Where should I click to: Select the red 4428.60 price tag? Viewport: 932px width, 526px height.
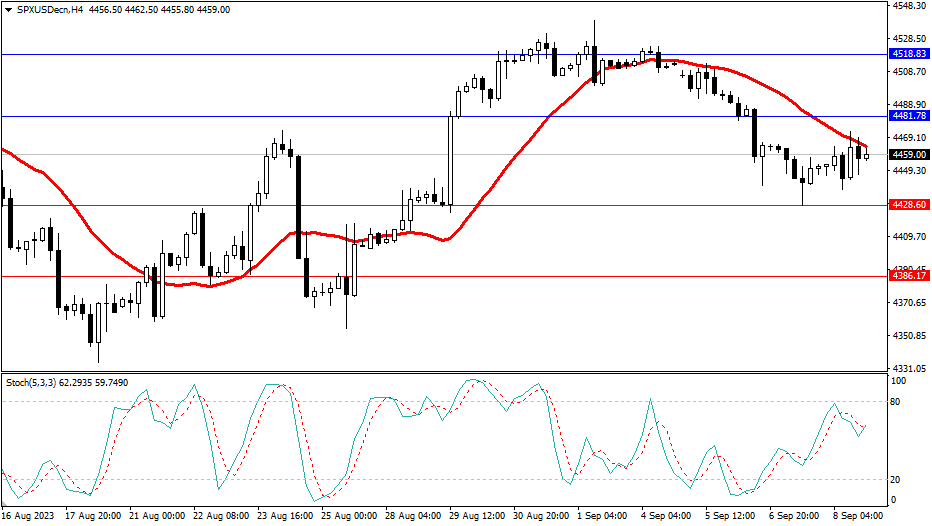click(909, 204)
